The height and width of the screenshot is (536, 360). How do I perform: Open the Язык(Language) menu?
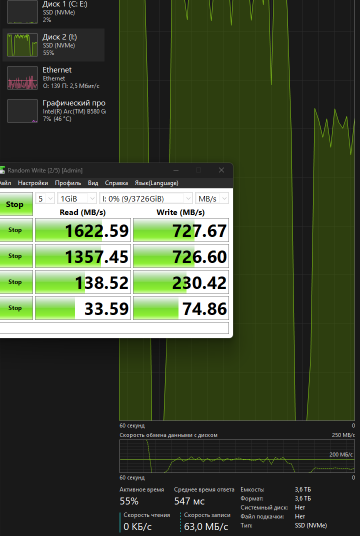156,183
